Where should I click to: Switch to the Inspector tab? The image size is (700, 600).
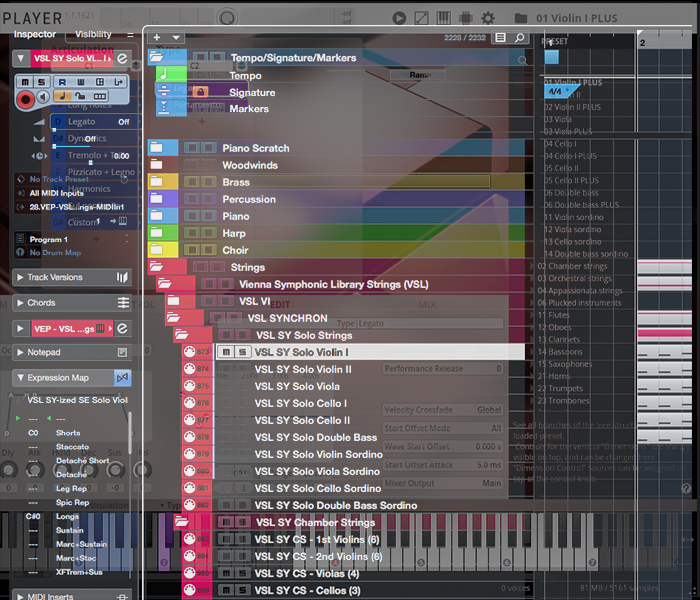(34, 34)
